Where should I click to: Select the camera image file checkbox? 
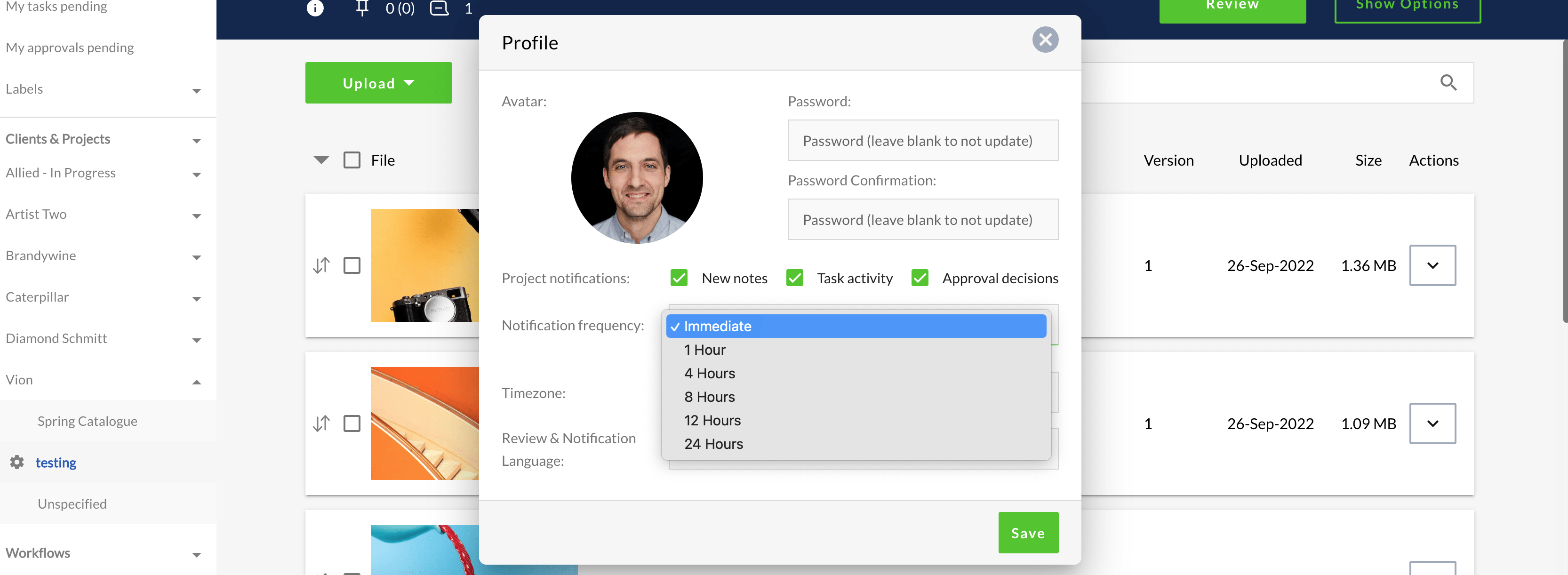[352, 265]
